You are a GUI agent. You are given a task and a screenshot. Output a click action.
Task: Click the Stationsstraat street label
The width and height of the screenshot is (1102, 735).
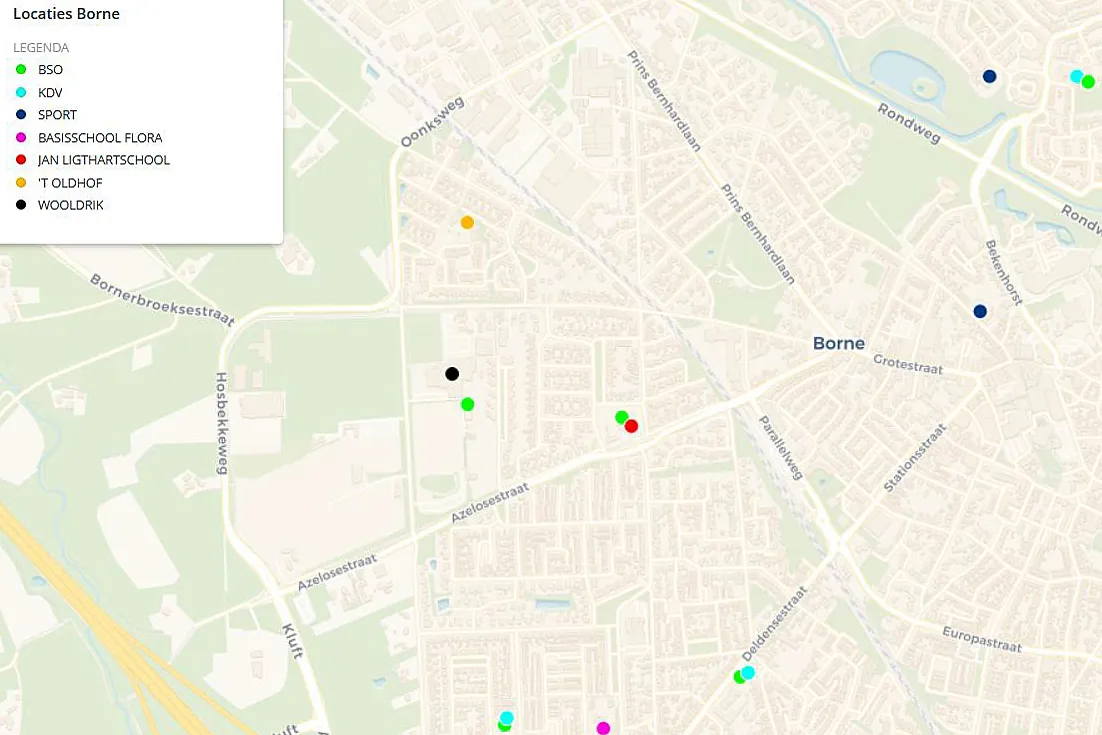pos(915,458)
